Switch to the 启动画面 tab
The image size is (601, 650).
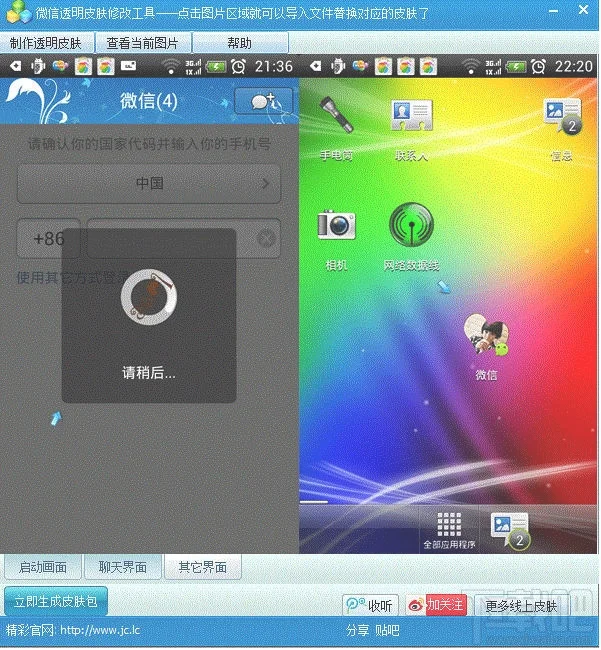[43, 567]
